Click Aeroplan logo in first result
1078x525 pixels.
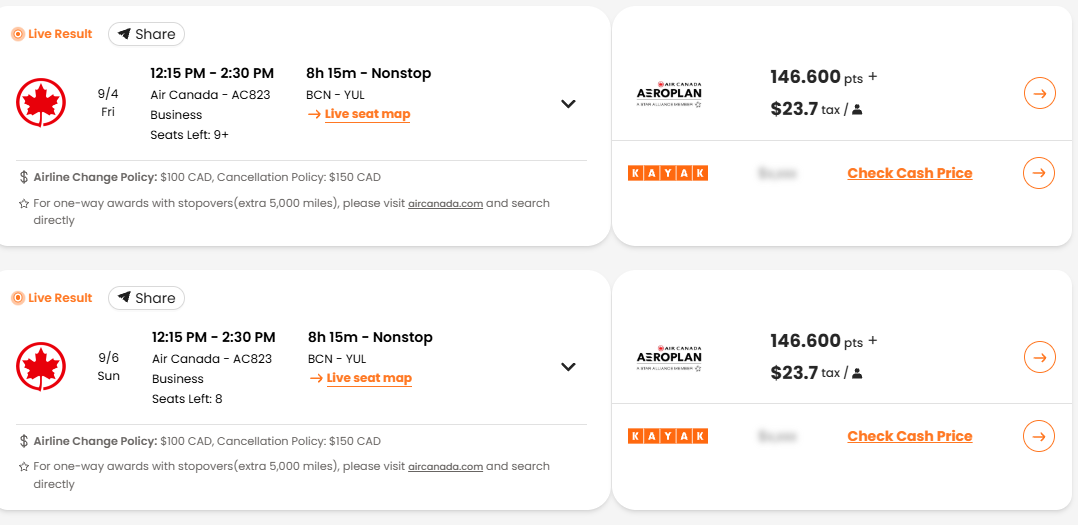click(669, 94)
